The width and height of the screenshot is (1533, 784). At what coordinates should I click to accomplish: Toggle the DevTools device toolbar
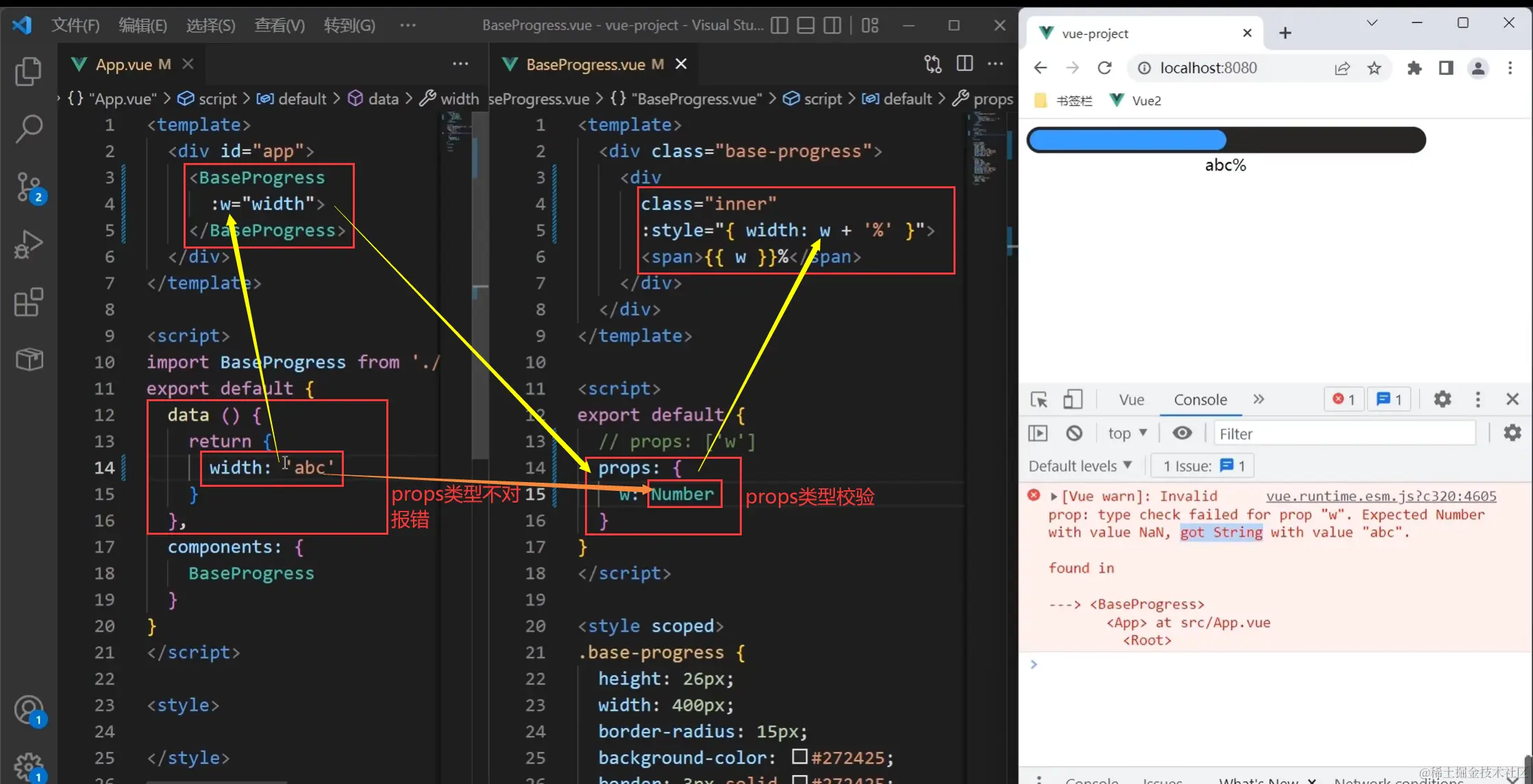tap(1072, 399)
